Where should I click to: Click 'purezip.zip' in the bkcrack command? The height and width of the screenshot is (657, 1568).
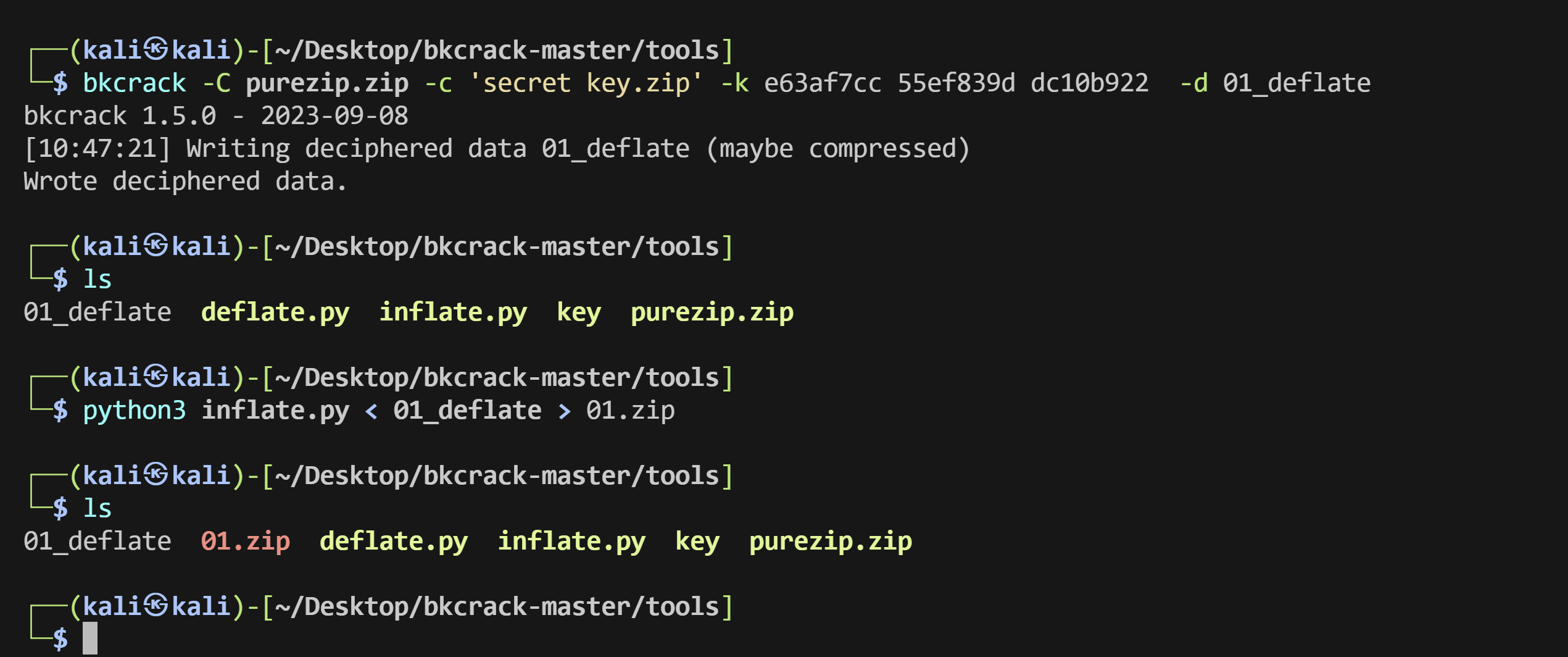pyautogui.click(x=327, y=83)
